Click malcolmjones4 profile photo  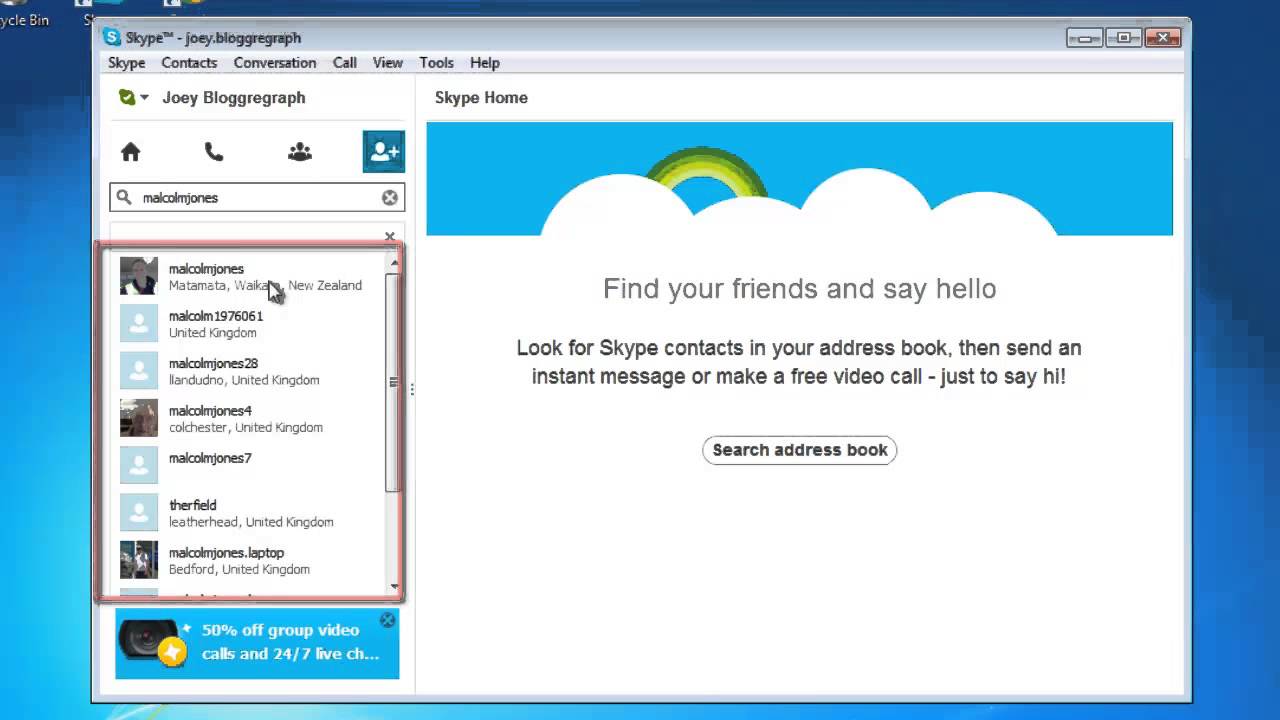139,418
